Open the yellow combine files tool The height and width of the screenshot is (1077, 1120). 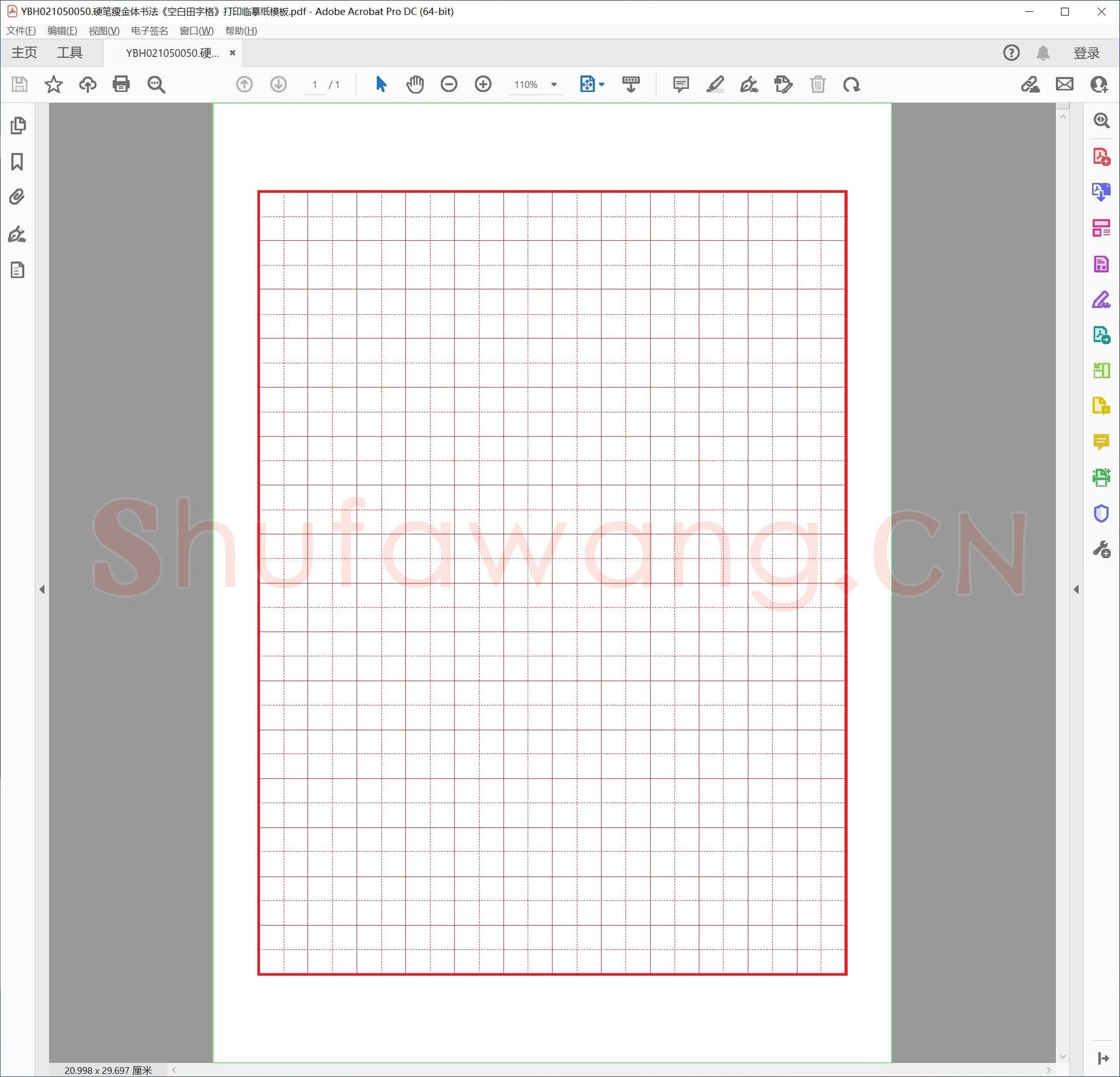pos(1101,406)
